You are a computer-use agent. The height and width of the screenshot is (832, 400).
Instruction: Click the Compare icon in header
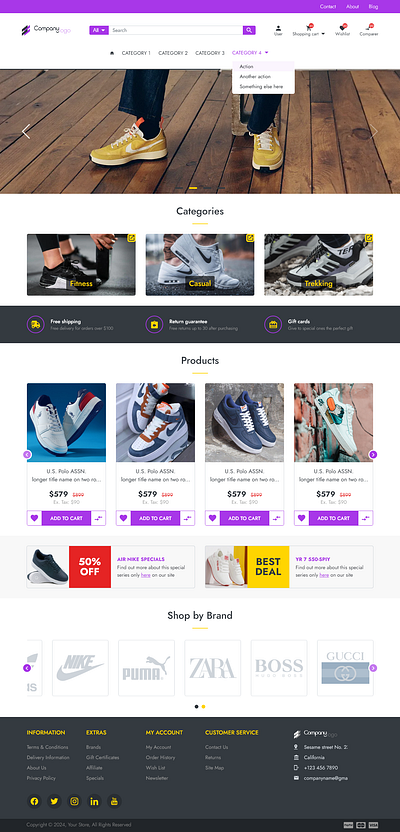click(x=369, y=30)
